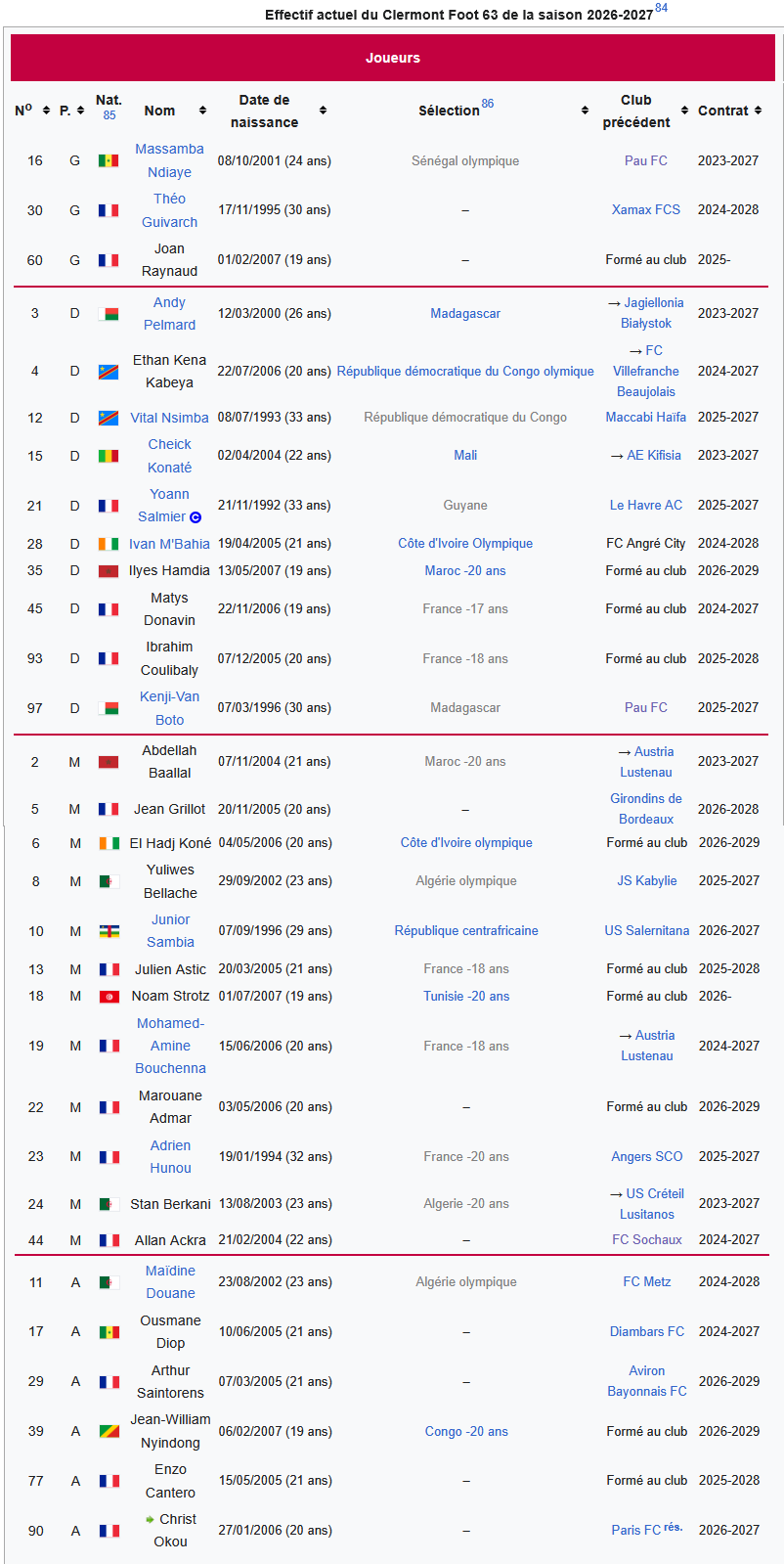
Task: Click French flag beside Arthur Saintorens
Action: coord(109,1382)
